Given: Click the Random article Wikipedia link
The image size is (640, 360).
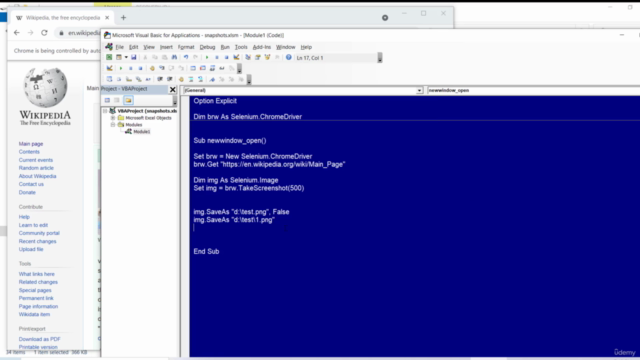Looking at the screenshot, I should [x=36, y=168].
